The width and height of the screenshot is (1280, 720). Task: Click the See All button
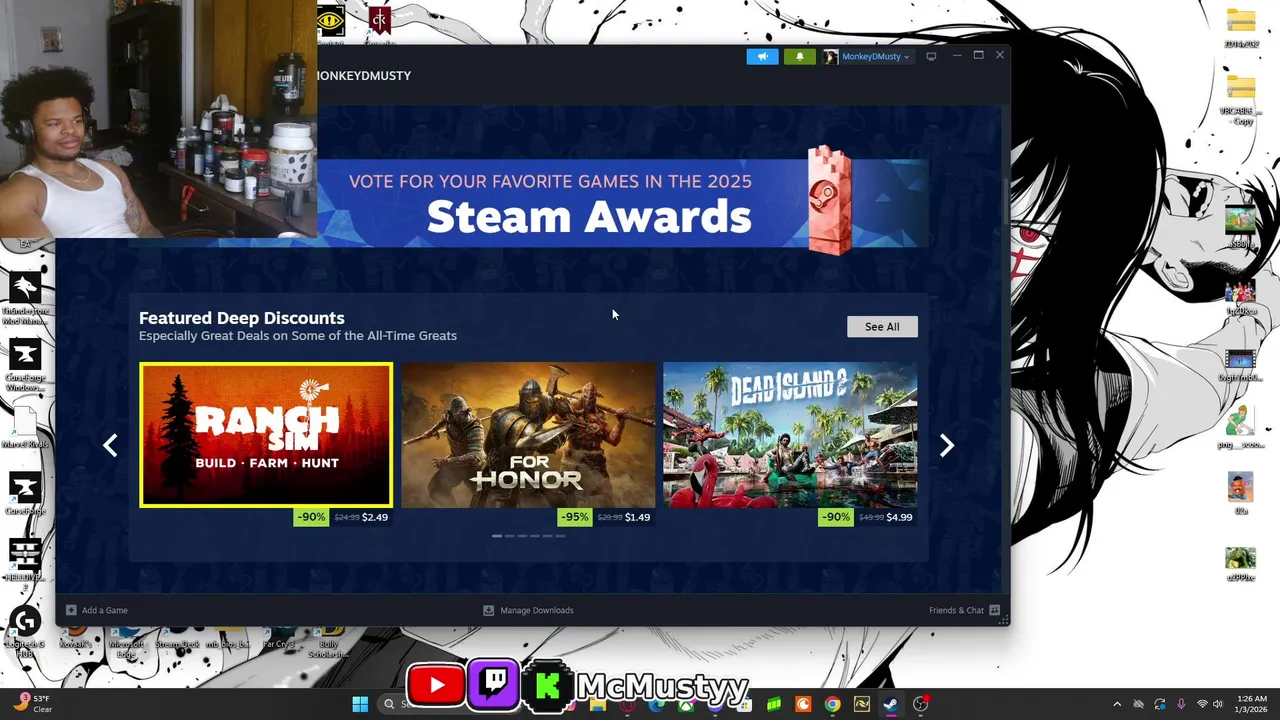(882, 327)
